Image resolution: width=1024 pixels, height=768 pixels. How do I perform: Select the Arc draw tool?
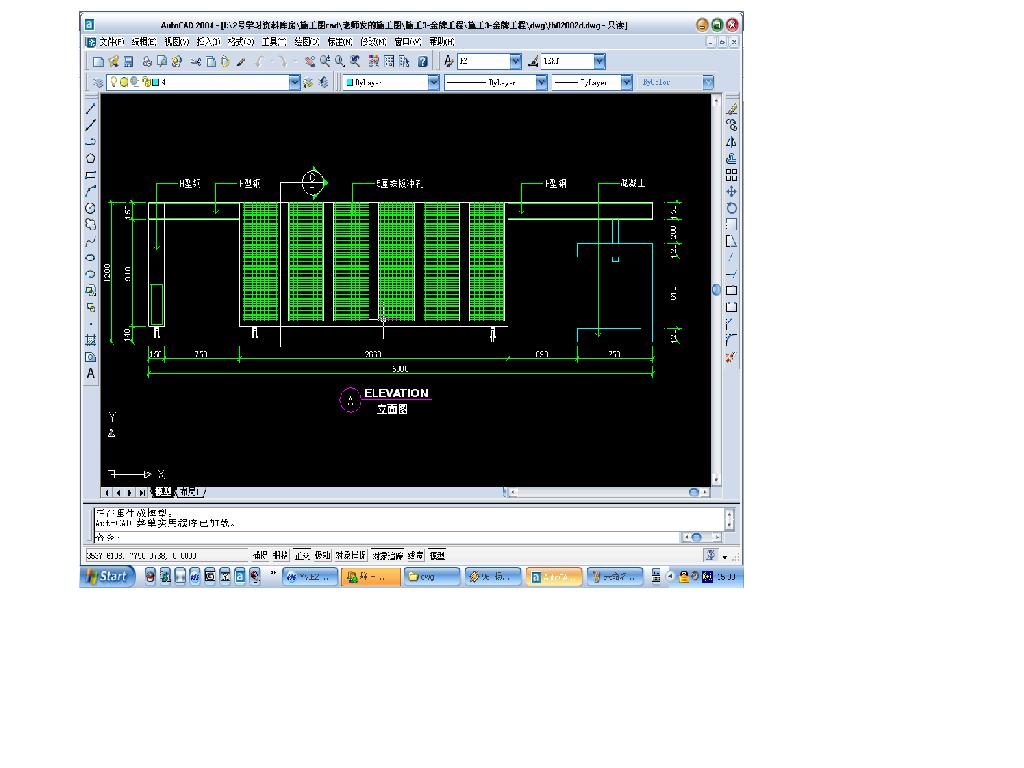coord(91,191)
